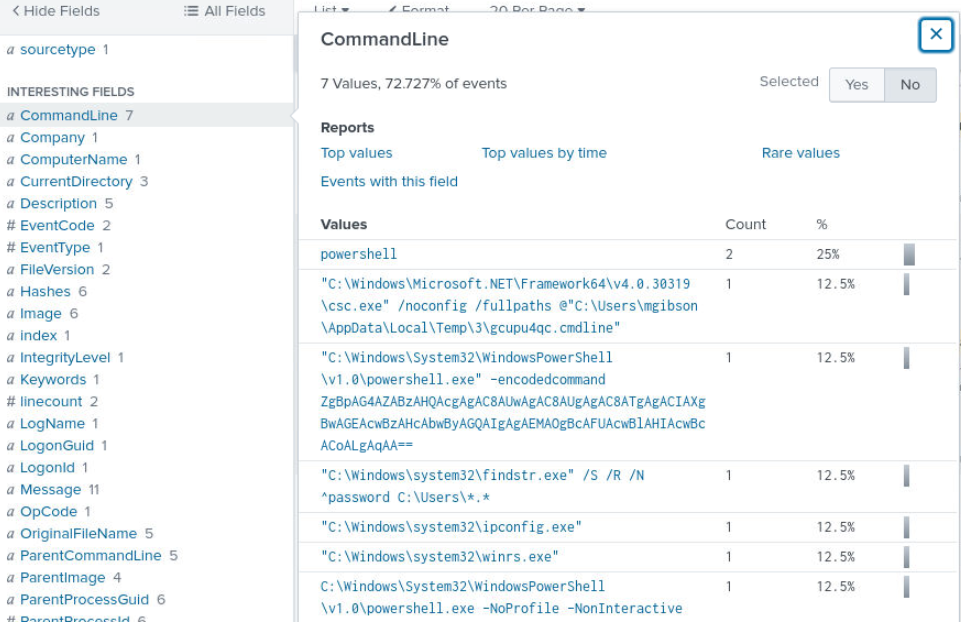Open the List view dropdown
The height and width of the screenshot is (622, 961).
(331, 9)
